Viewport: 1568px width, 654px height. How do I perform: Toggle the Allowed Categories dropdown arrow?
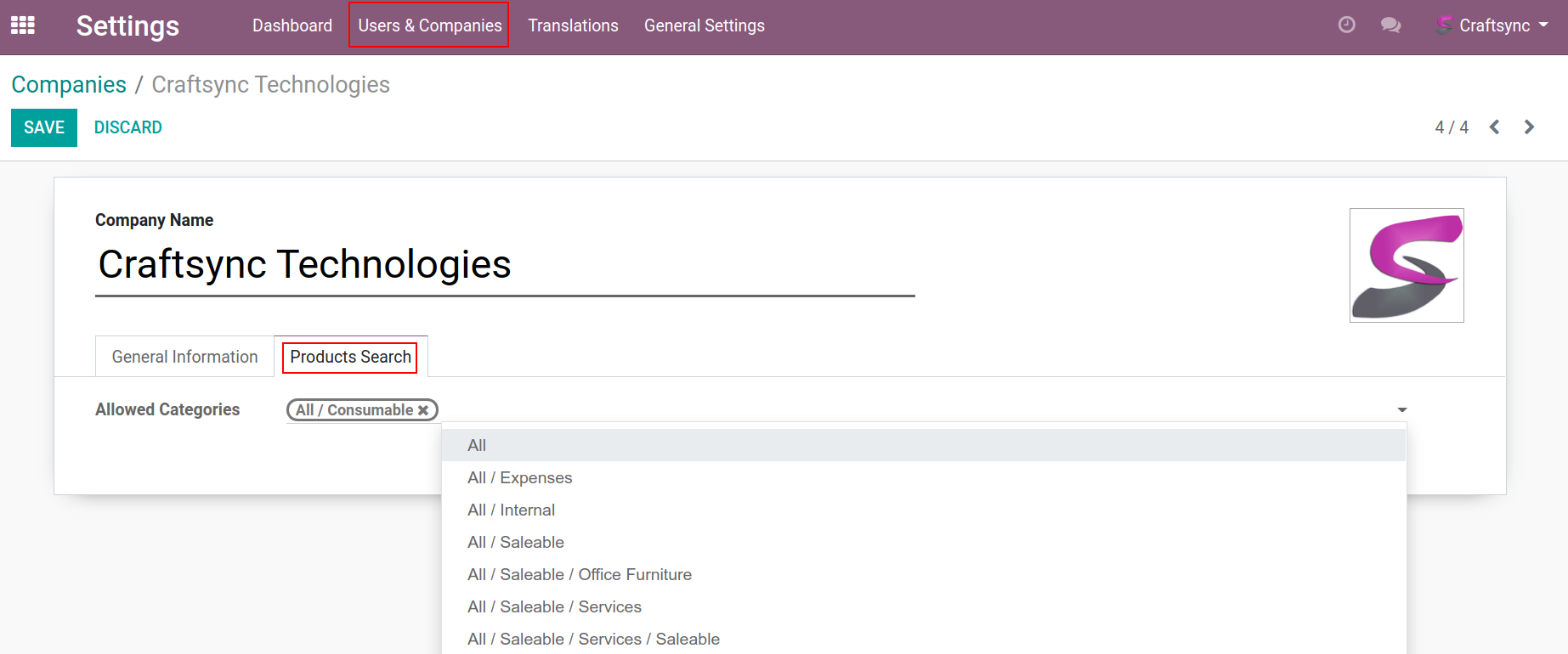pyautogui.click(x=1402, y=410)
